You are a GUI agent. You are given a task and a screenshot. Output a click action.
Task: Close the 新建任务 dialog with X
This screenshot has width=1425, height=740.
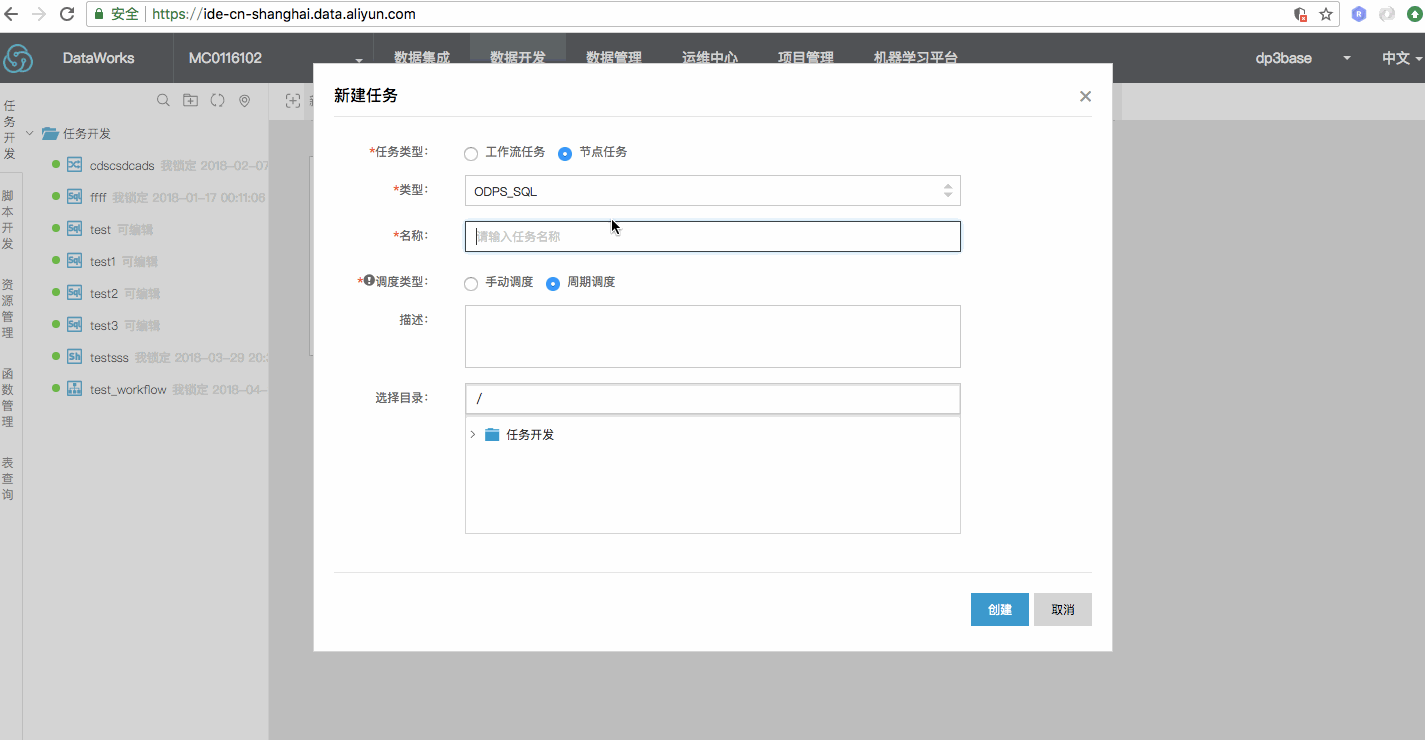(1085, 96)
